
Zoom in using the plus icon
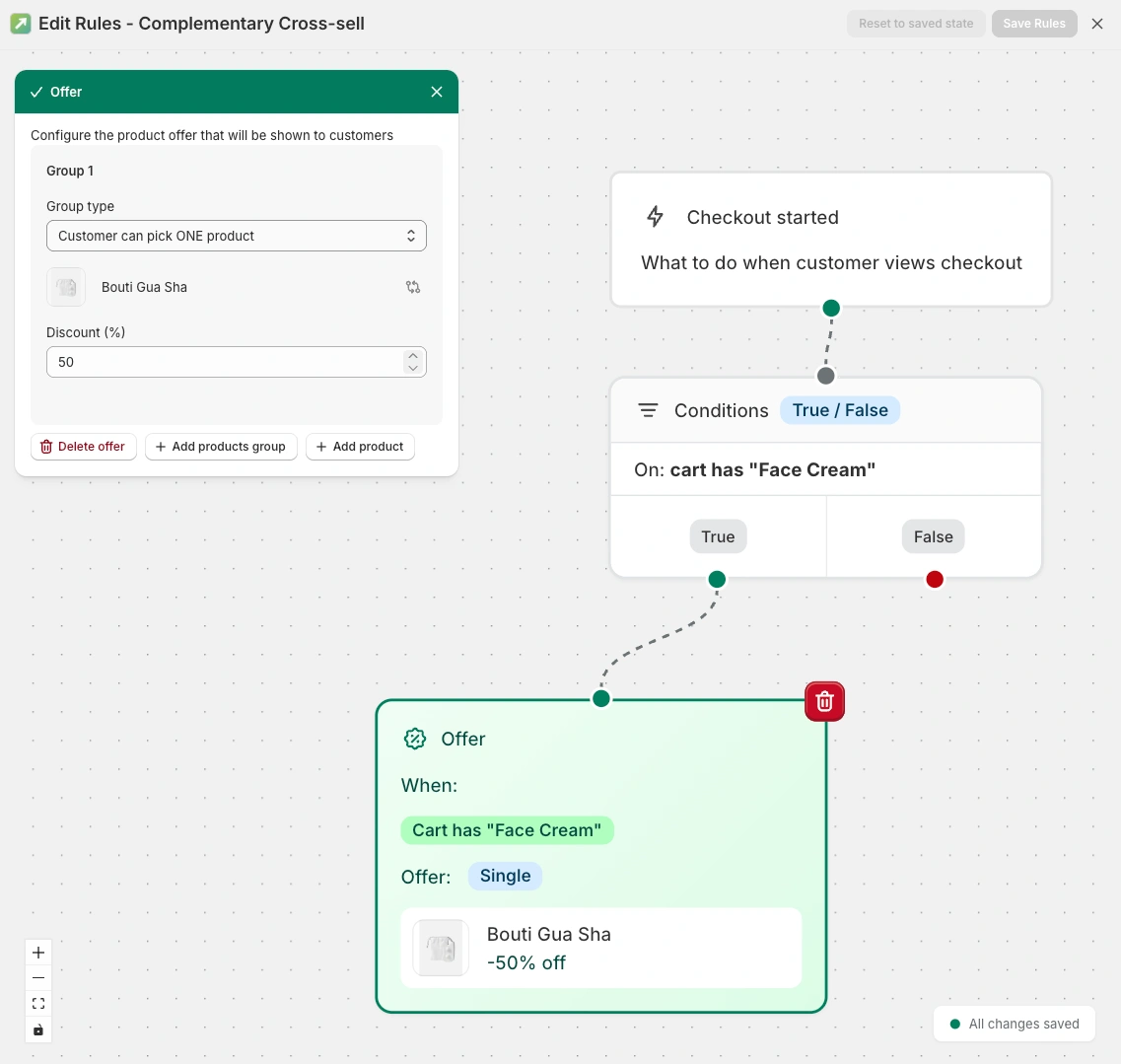(x=37, y=952)
